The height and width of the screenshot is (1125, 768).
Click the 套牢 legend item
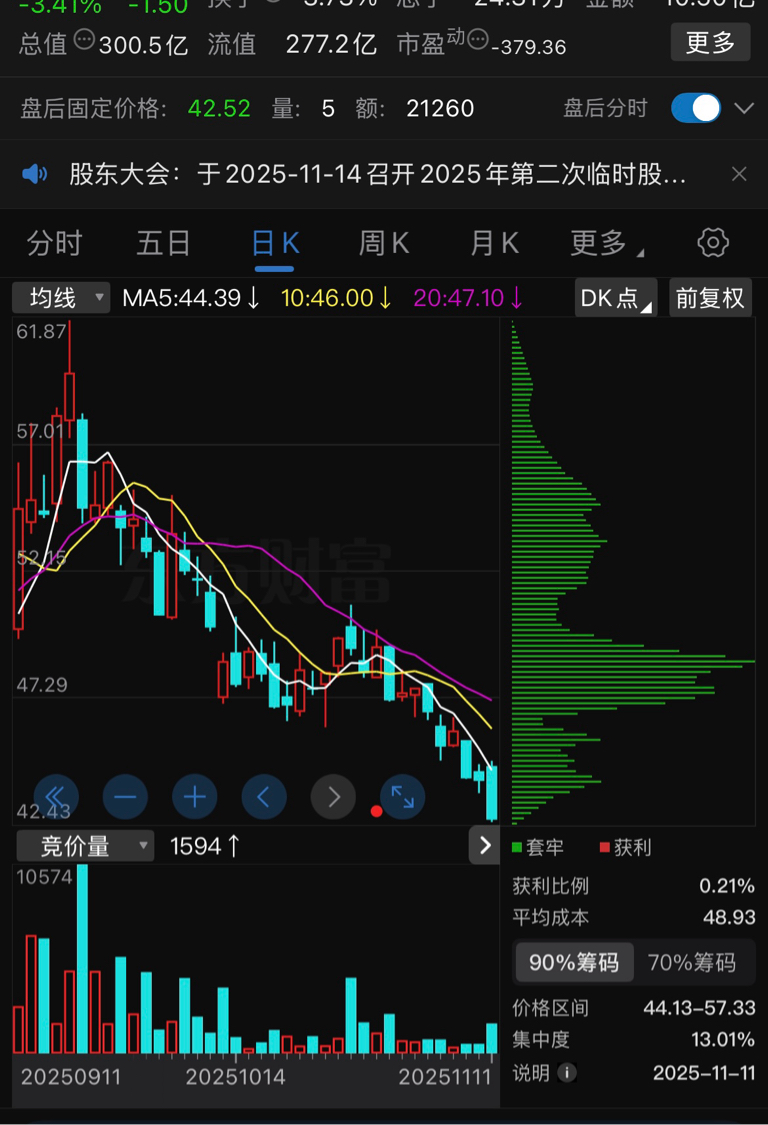[538, 847]
